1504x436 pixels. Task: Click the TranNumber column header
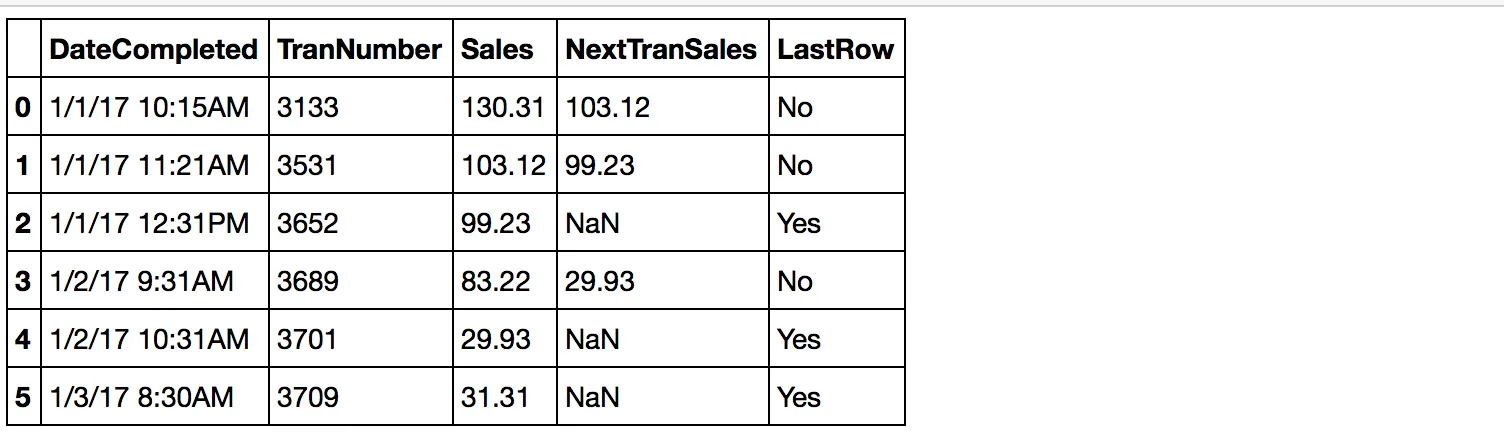[359, 50]
